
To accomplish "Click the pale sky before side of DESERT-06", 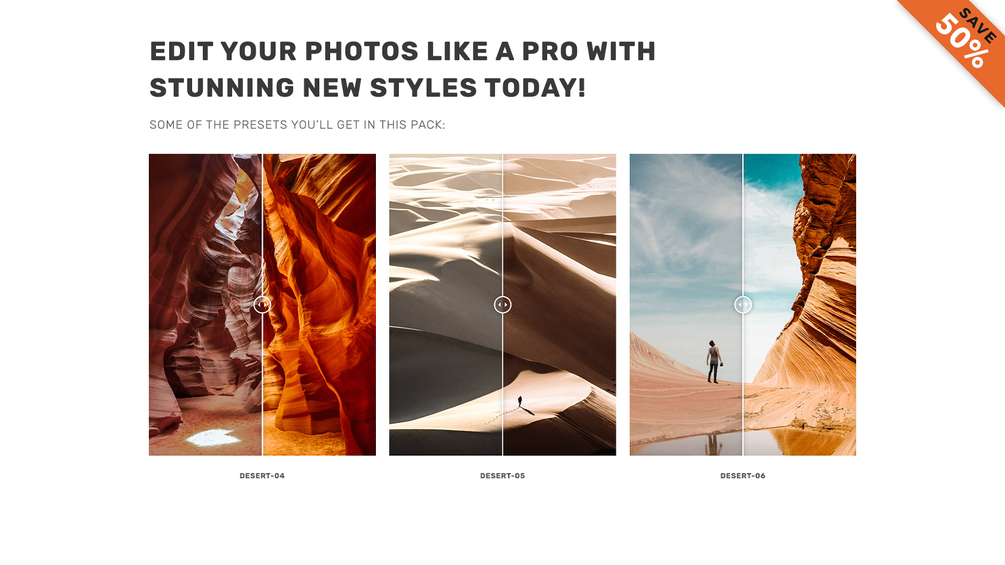I will click(x=686, y=243).
